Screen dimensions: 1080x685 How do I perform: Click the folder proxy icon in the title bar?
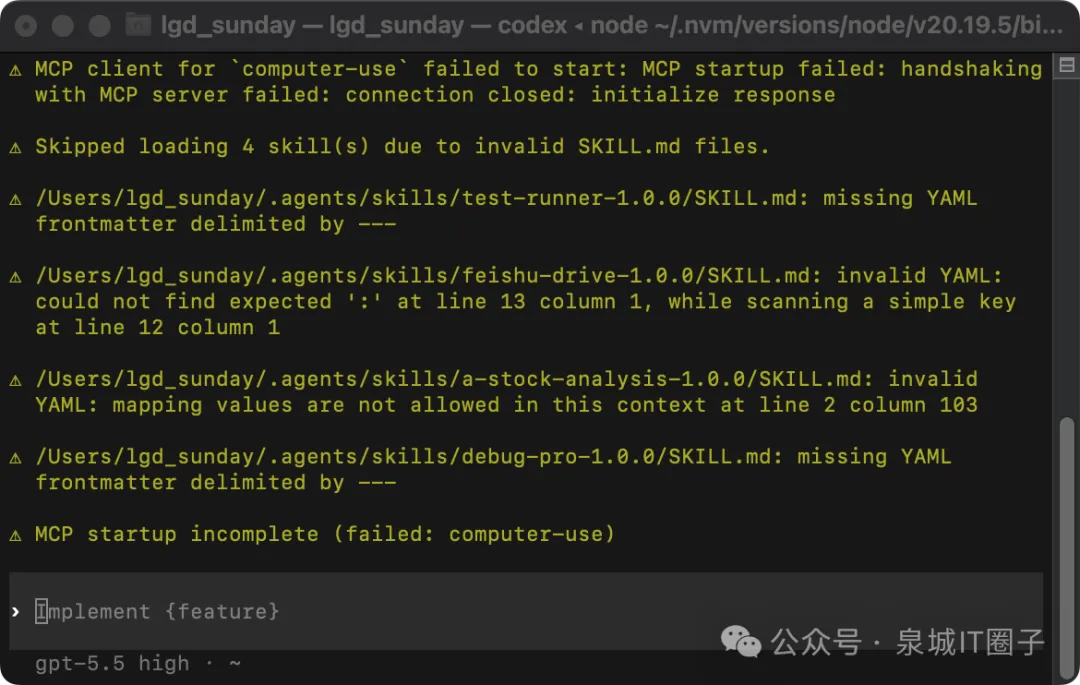[x=138, y=25]
